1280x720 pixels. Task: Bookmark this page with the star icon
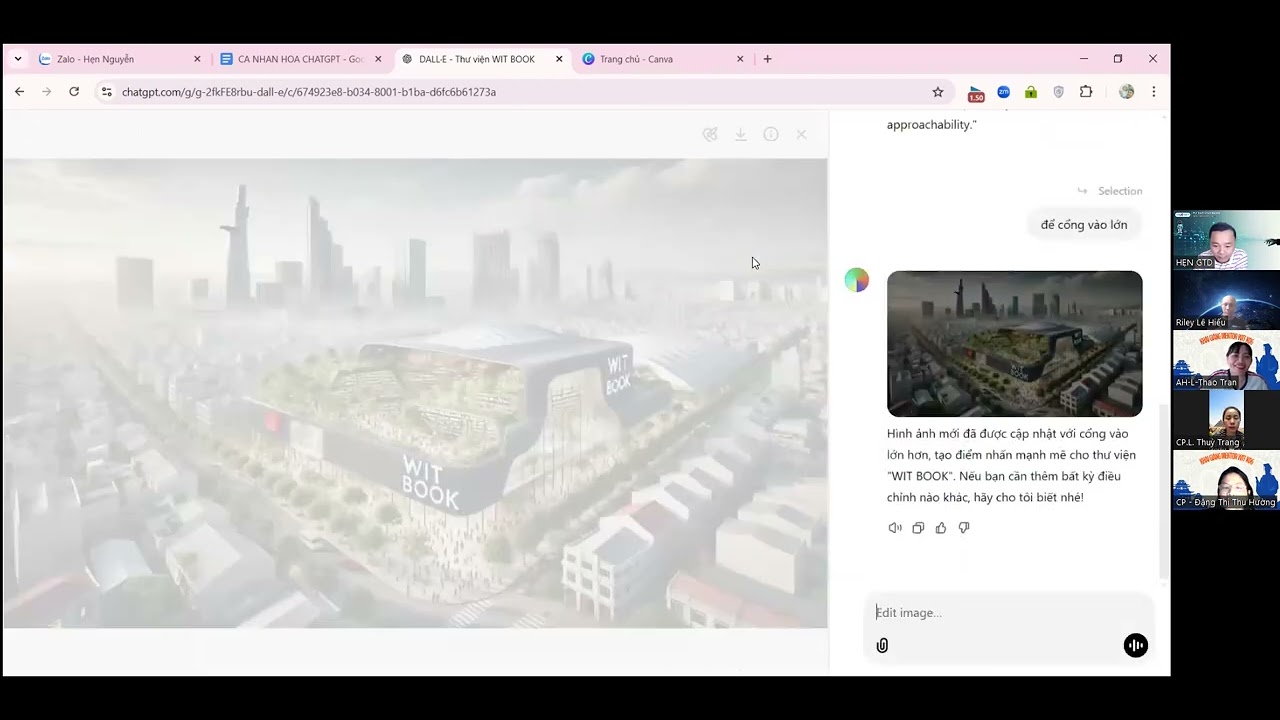pyautogui.click(x=938, y=92)
